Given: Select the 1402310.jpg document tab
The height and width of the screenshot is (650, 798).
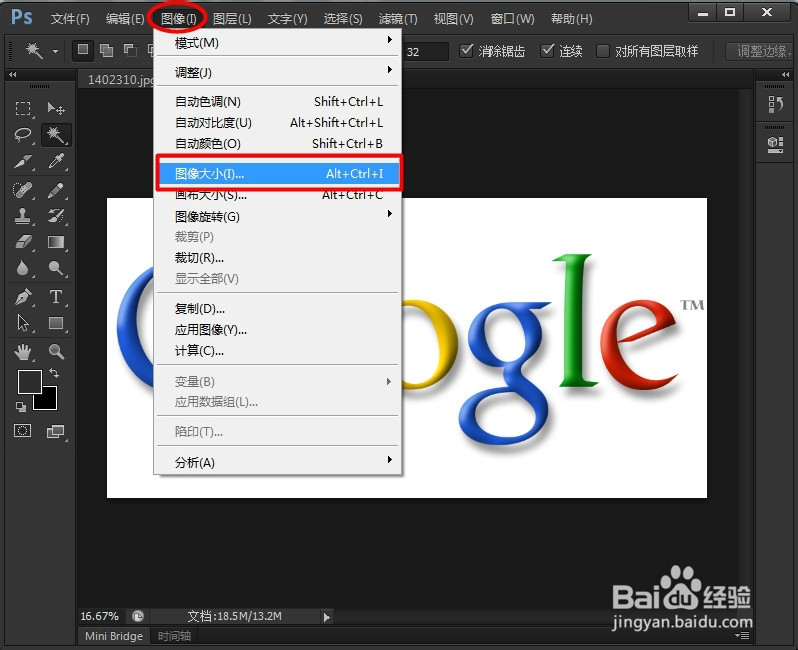Looking at the screenshot, I should tap(118, 79).
